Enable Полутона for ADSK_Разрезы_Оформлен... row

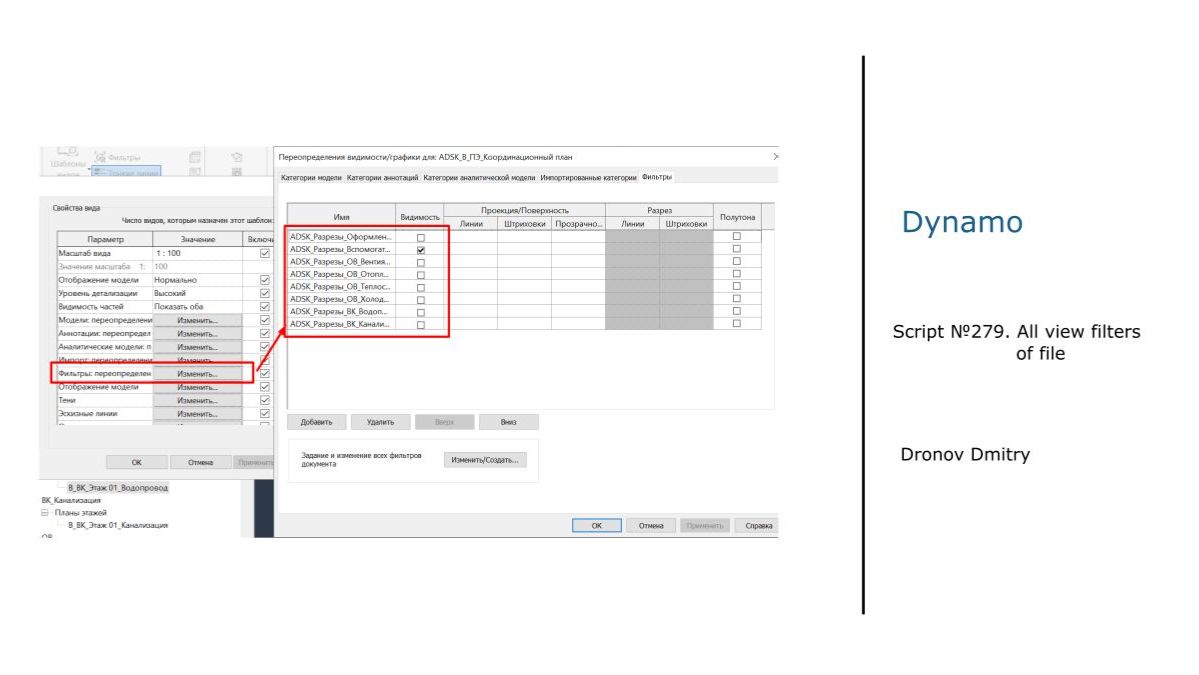(x=736, y=236)
